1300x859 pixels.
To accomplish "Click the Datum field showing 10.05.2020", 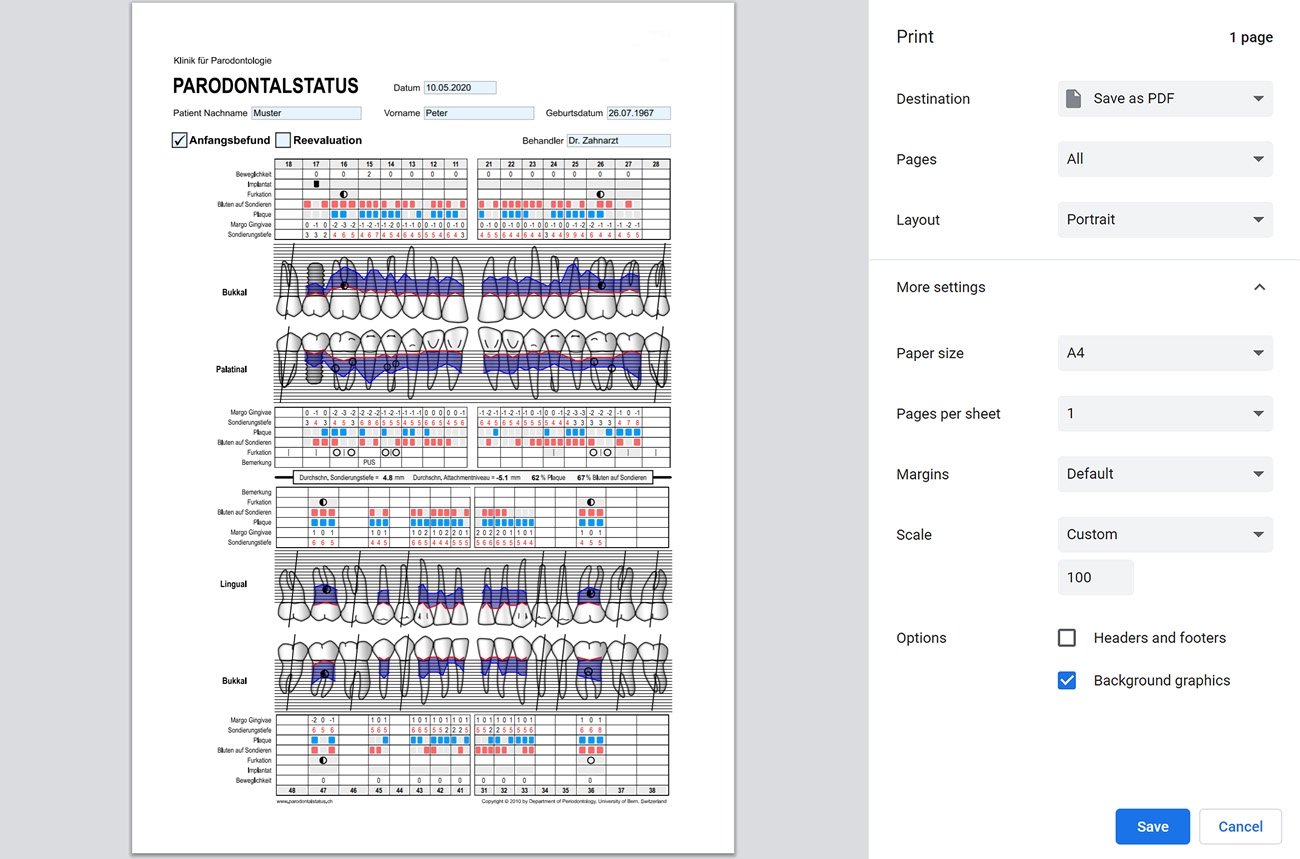I will [459, 87].
